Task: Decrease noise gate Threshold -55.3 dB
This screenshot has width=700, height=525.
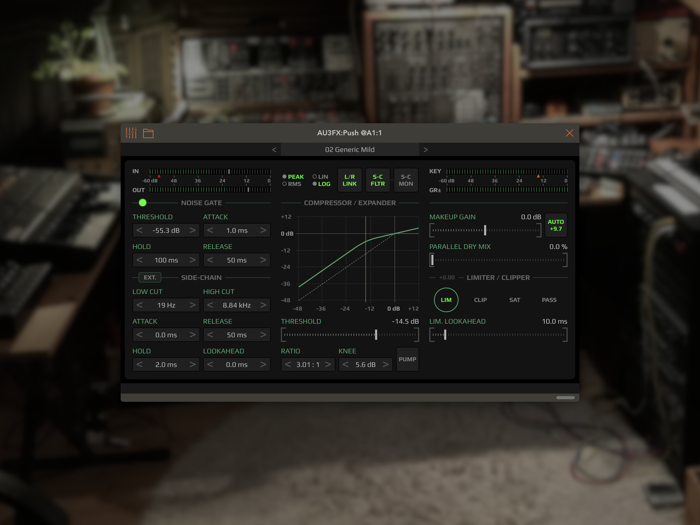Action: pyautogui.click(x=139, y=230)
